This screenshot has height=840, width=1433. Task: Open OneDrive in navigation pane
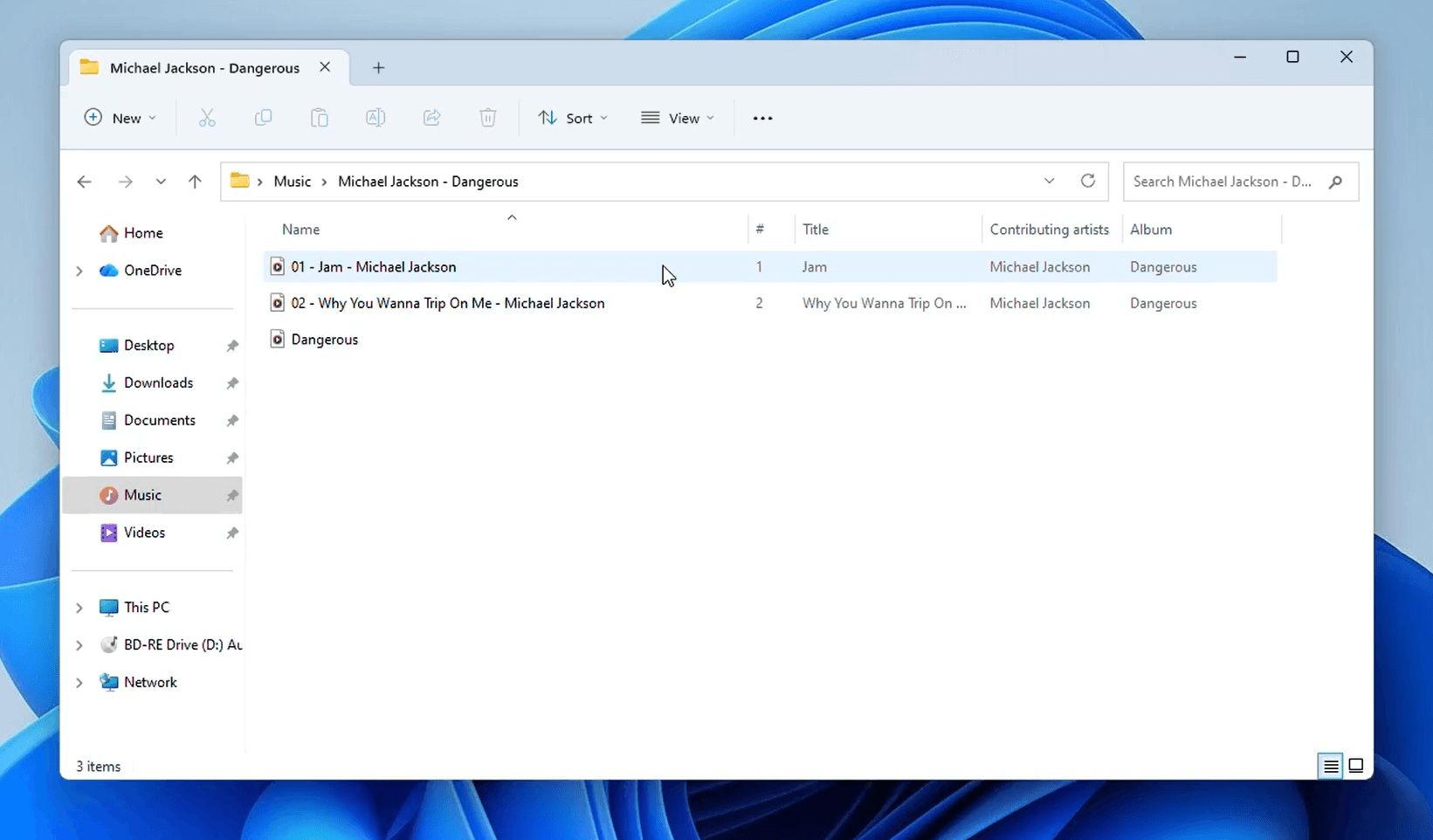[153, 271]
